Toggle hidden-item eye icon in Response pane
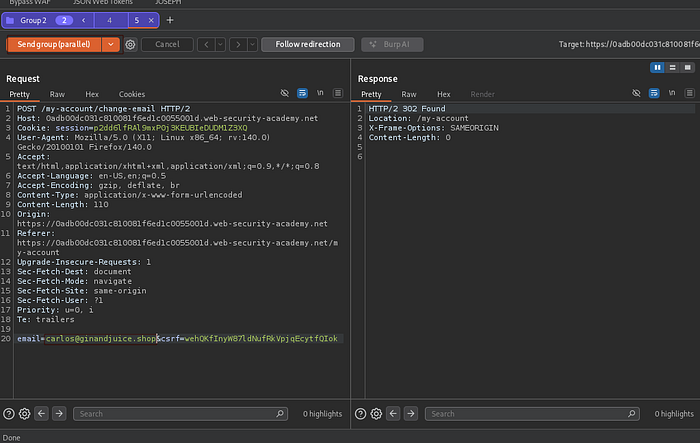 point(636,93)
